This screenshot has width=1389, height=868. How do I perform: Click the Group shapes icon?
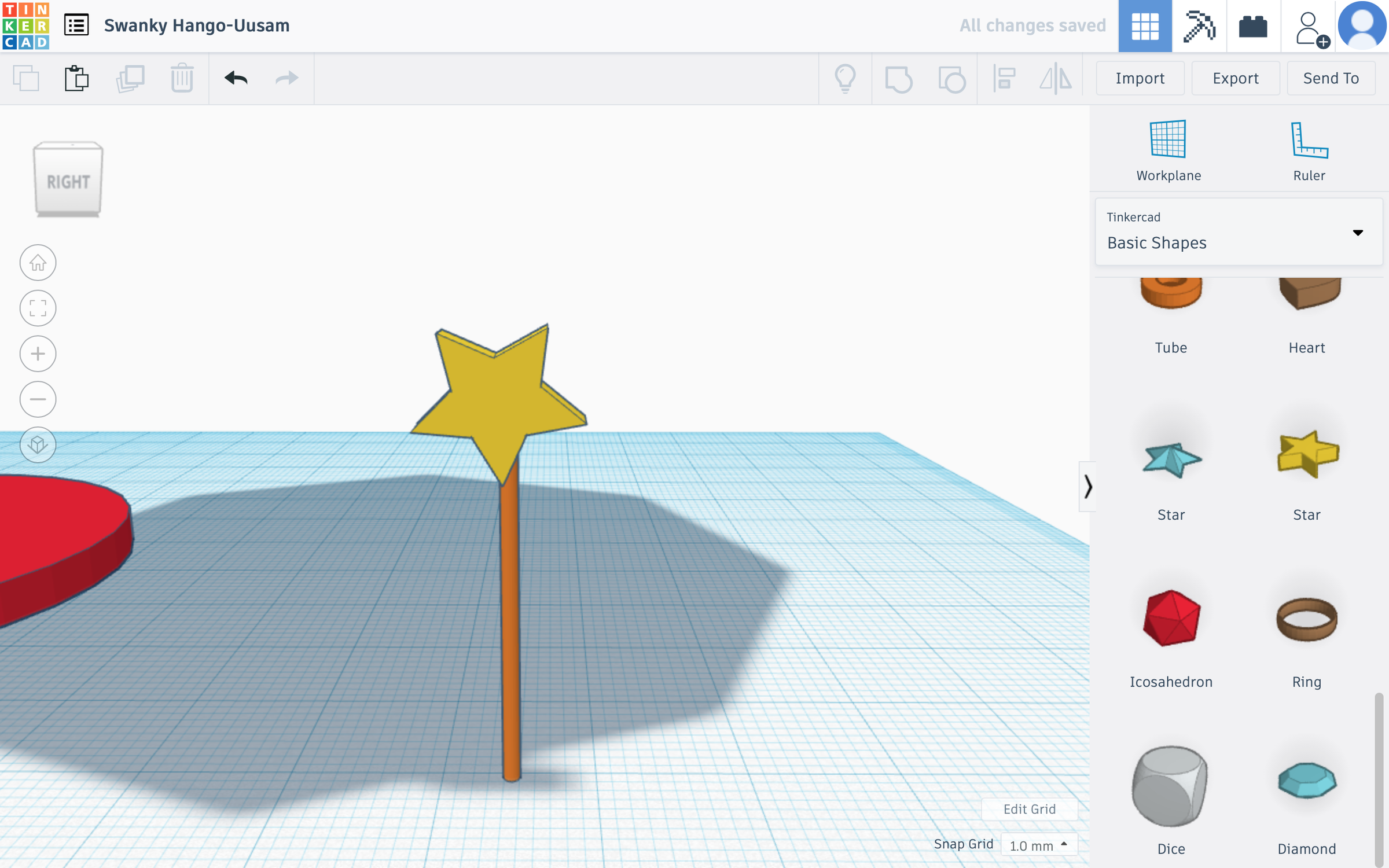click(x=899, y=78)
